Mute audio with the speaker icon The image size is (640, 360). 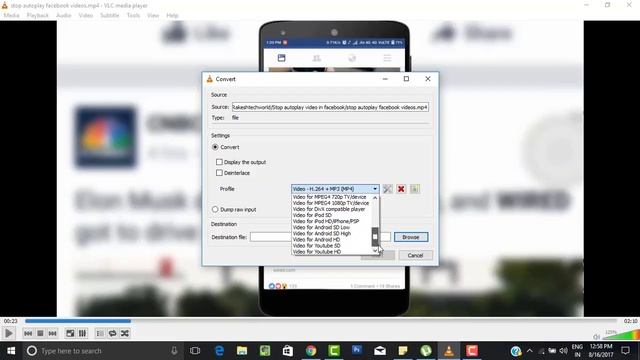pos(596,337)
